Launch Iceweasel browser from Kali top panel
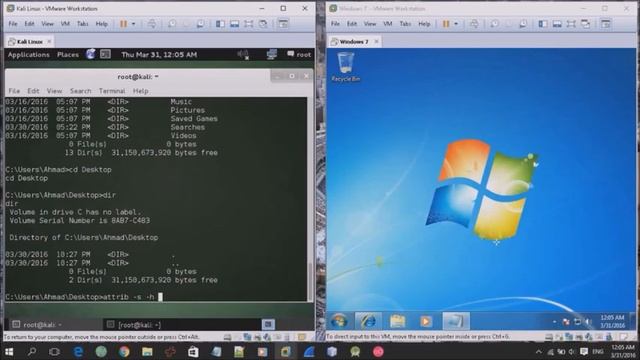Screen dimensions: 640x360 (x=91, y=54)
